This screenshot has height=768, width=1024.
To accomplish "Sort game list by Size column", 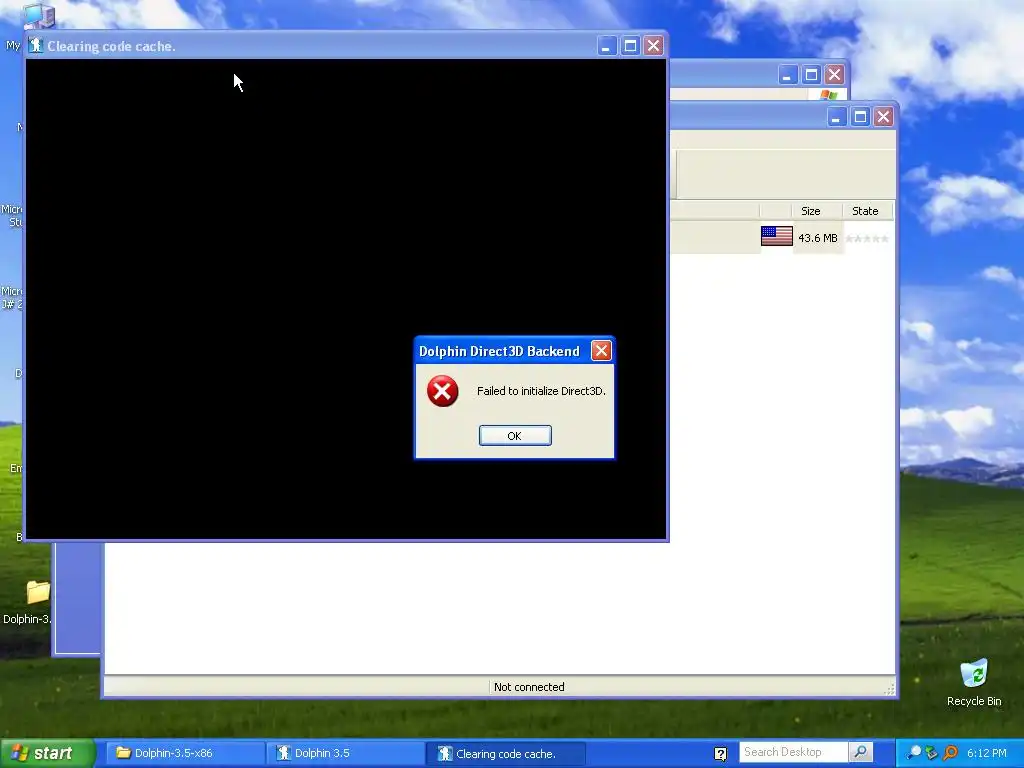I will [810, 211].
